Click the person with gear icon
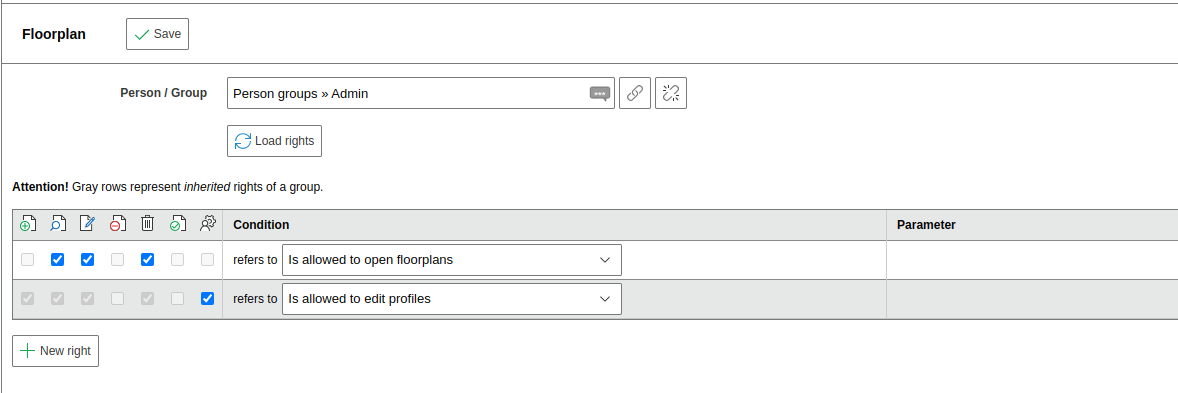Screen dimensions: 1178x393 pyautogui.click(x=208, y=223)
